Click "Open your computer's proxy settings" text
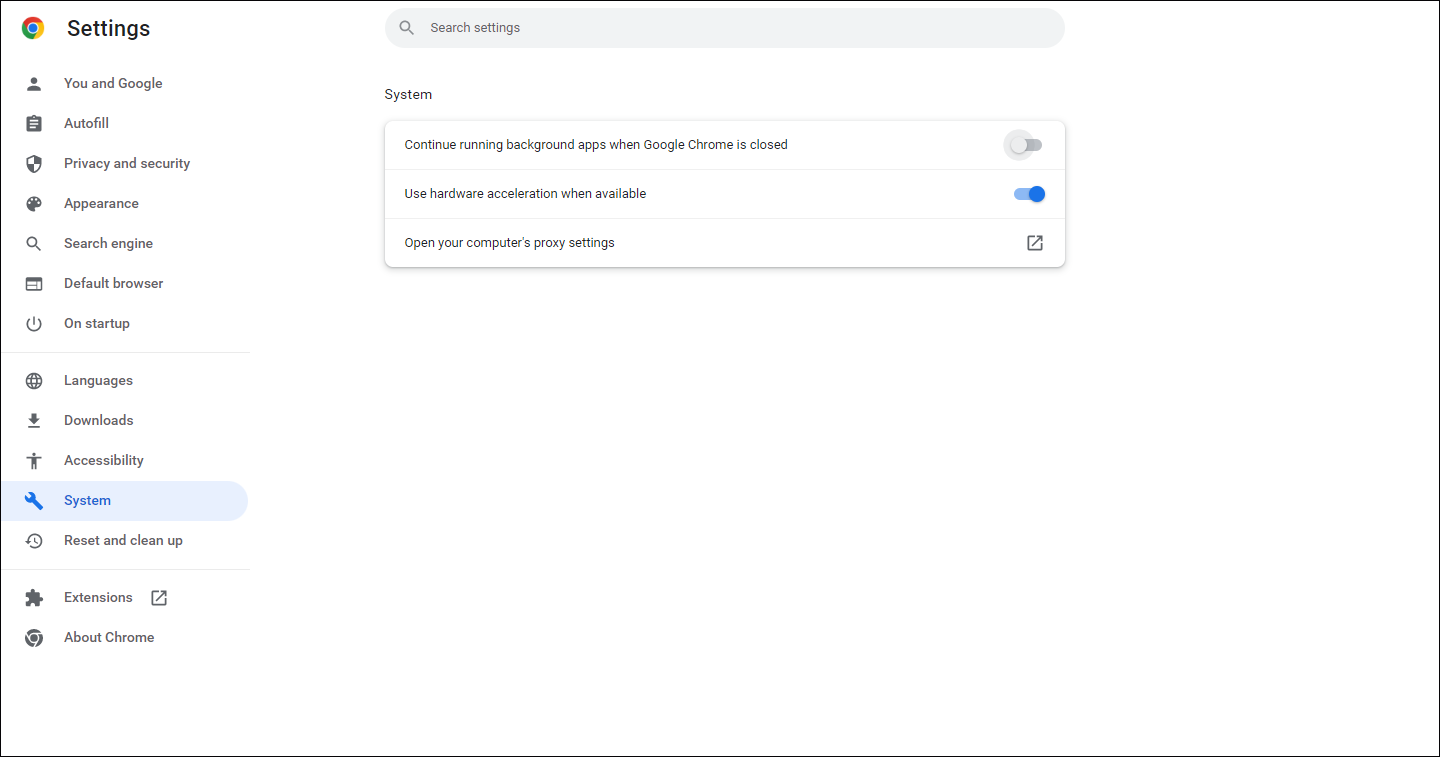 [509, 243]
